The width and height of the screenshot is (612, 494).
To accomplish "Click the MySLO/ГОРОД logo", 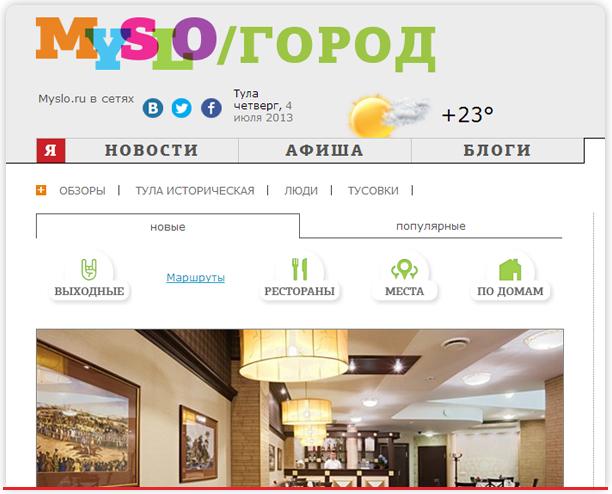I will tap(235, 44).
